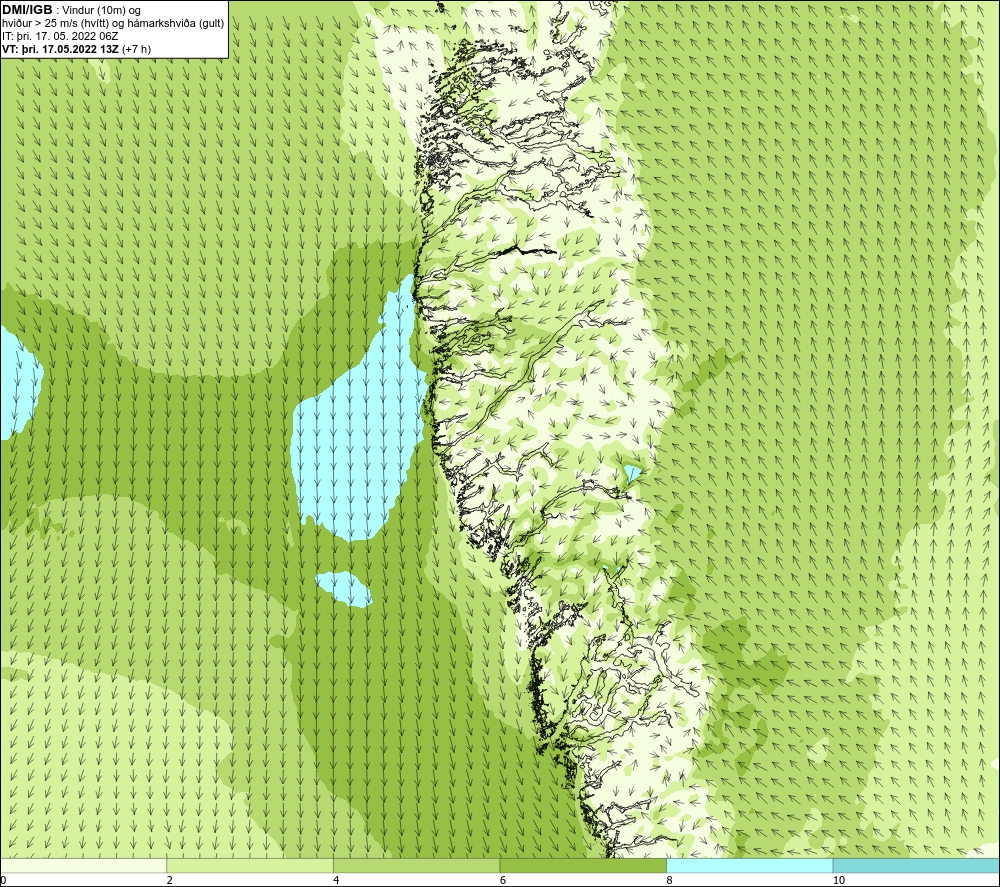Click the 'IT: þri. 17. 05. 2022 06Z' line
Viewport: 1000px width, 887px height.
pyautogui.click(x=60, y=36)
